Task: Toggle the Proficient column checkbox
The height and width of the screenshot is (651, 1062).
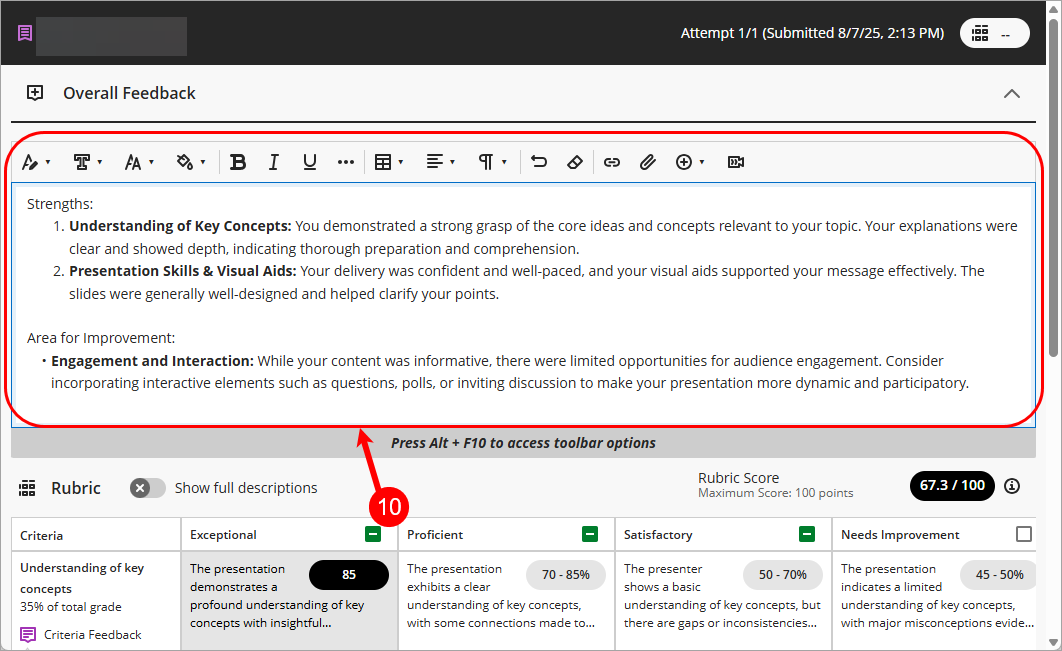Action: click(590, 534)
